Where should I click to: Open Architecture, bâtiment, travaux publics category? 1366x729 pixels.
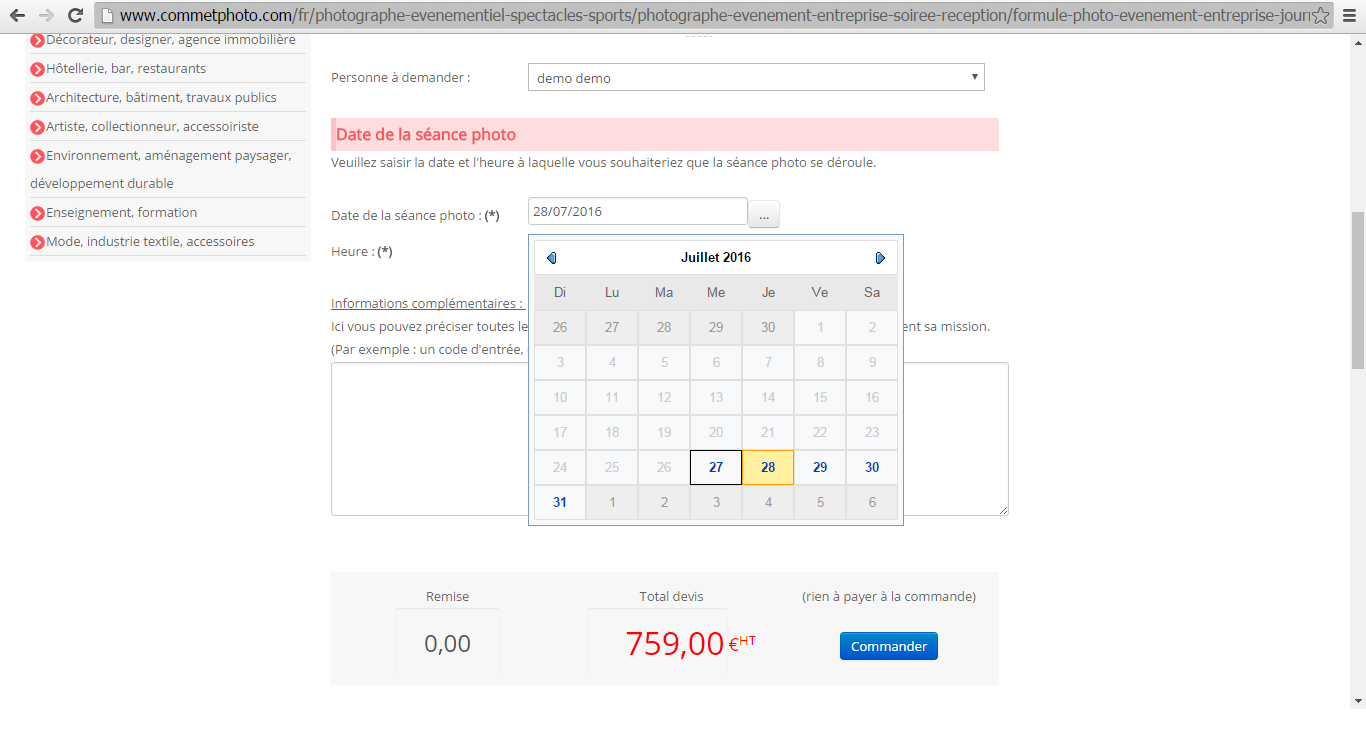[161, 98]
